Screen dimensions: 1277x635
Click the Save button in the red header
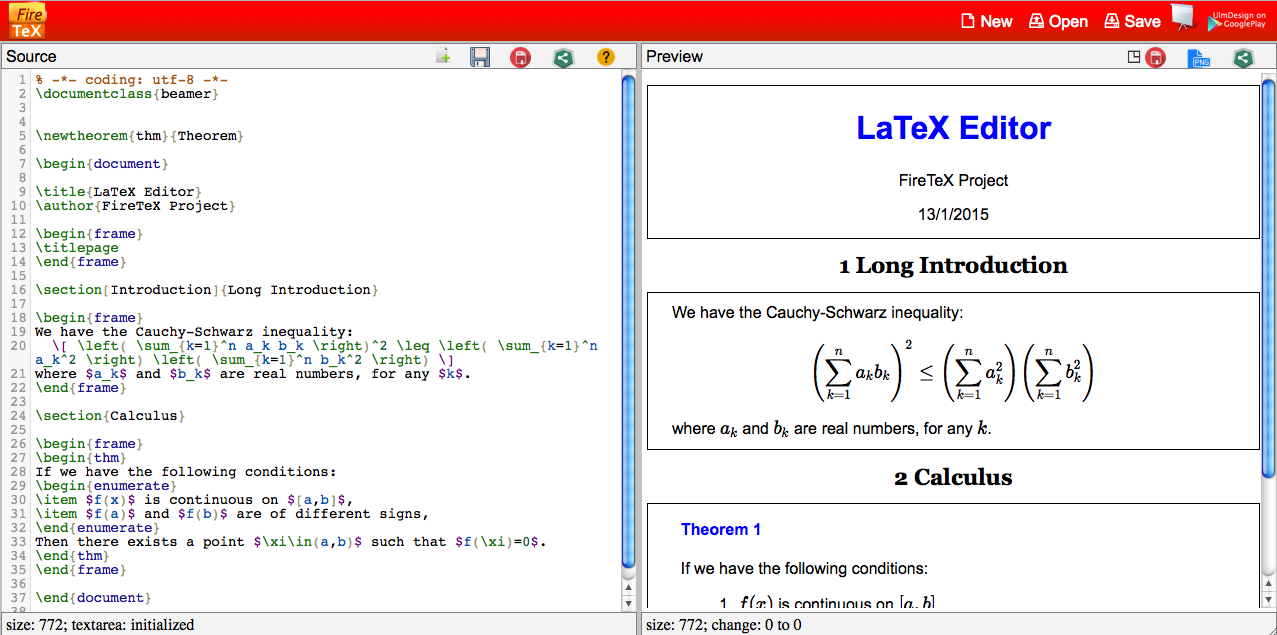1133,21
